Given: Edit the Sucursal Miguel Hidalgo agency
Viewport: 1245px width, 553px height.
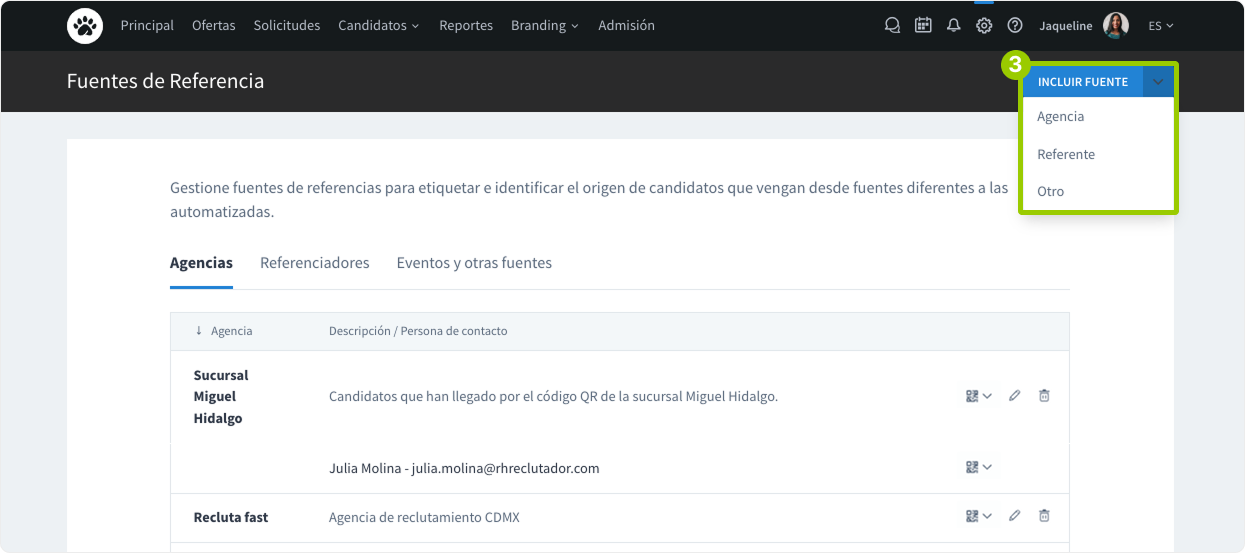Looking at the screenshot, I should pos(1014,396).
